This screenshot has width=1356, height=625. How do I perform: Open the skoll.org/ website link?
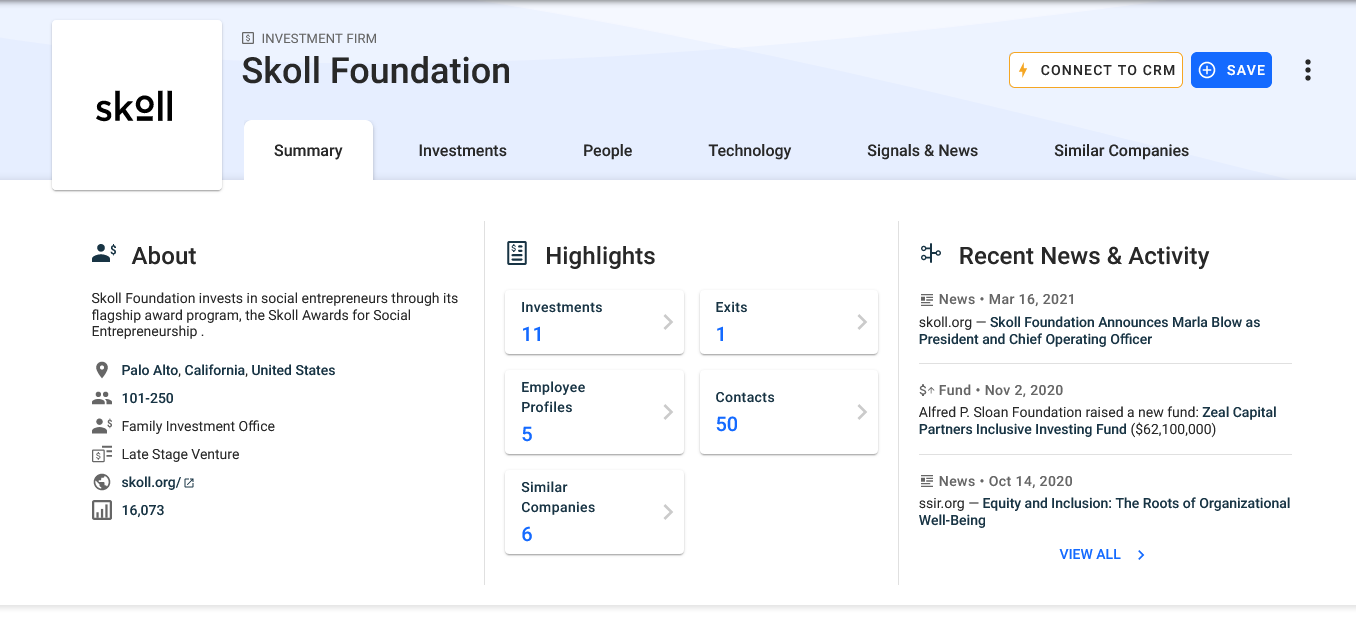pyautogui.click(x=151, y=482)
